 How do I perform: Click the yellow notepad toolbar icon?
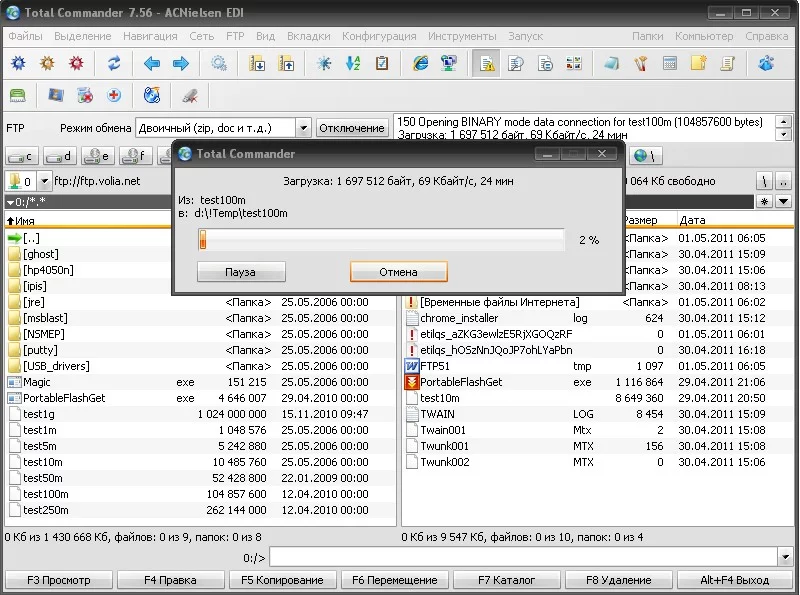click(699, 64)
